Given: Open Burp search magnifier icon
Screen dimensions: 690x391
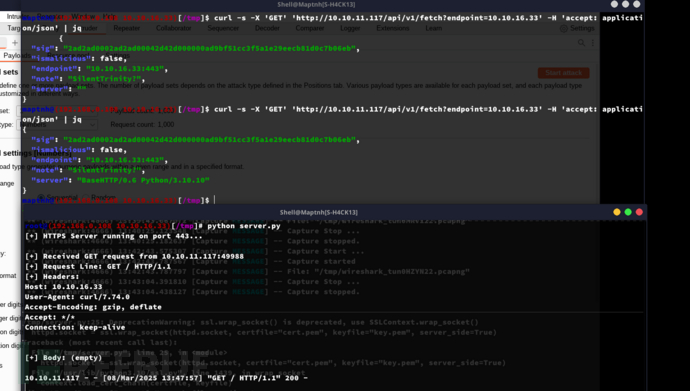Looking at the screenshot, I should coord(581,43).
